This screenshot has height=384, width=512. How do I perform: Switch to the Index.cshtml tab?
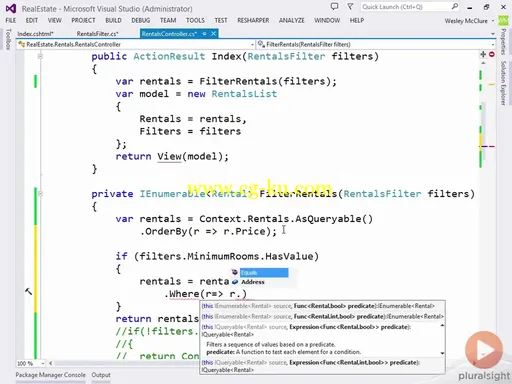35,34
